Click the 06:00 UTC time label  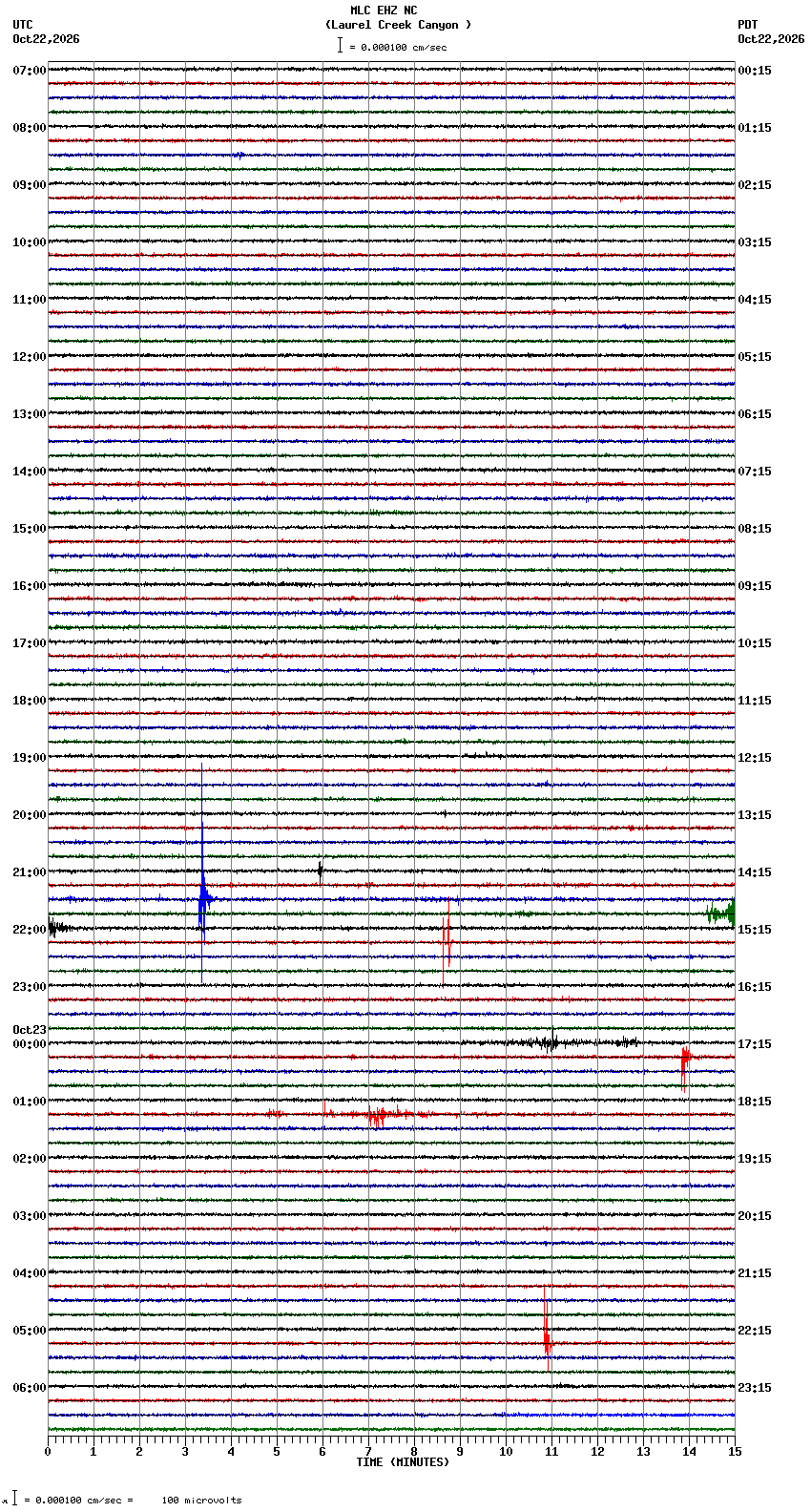(x=30, y=1388)
